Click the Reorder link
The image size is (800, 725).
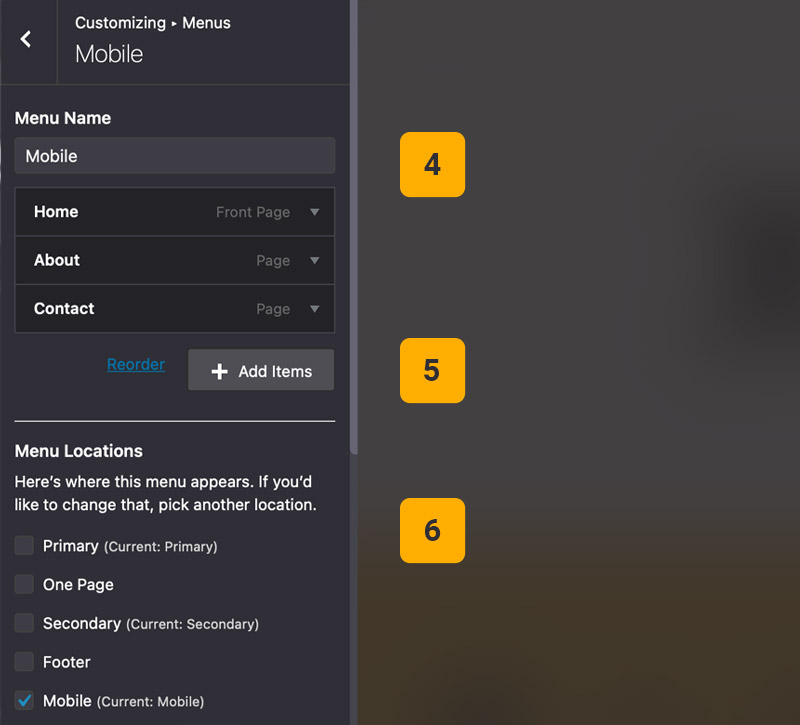click(x=136, y=365)
